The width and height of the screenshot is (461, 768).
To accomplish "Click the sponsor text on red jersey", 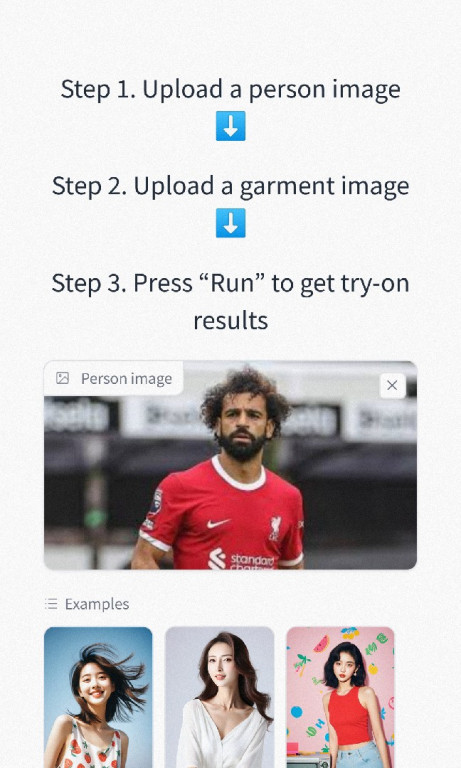I will tap(252, 561).
